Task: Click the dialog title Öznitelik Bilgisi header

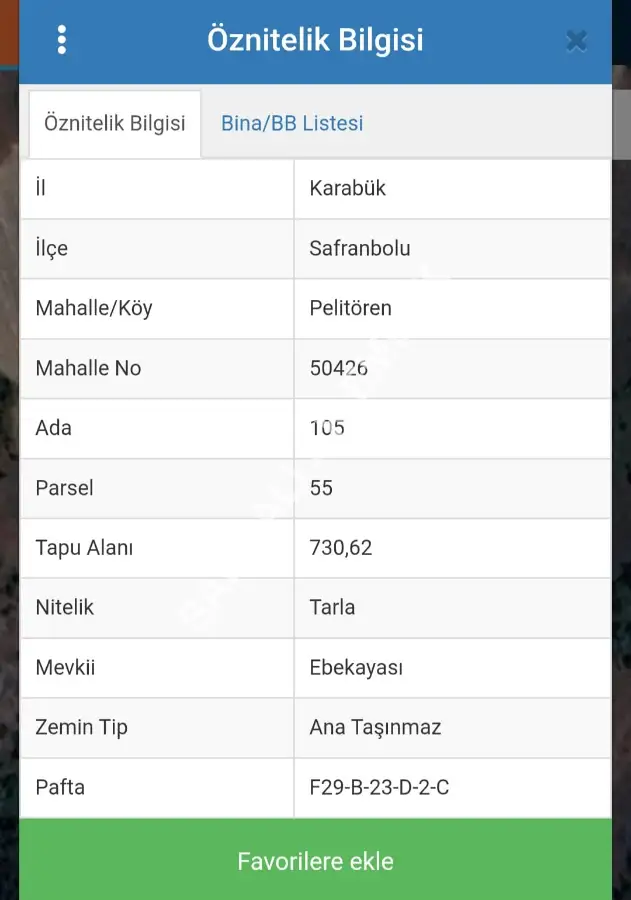Action: point(315,40)
